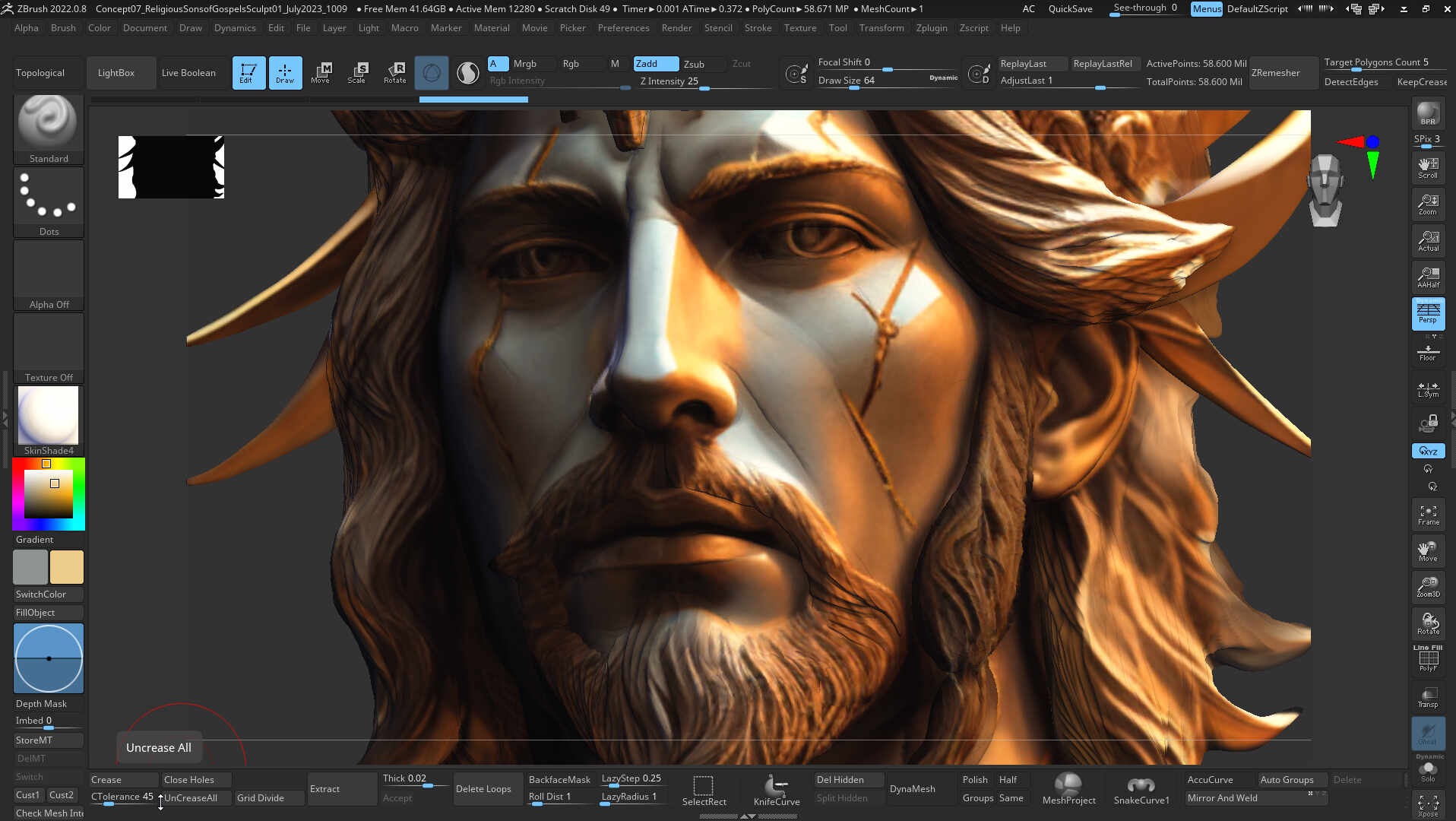Click the BPR render icon
1456x821 pixels.
point(1428,114)
